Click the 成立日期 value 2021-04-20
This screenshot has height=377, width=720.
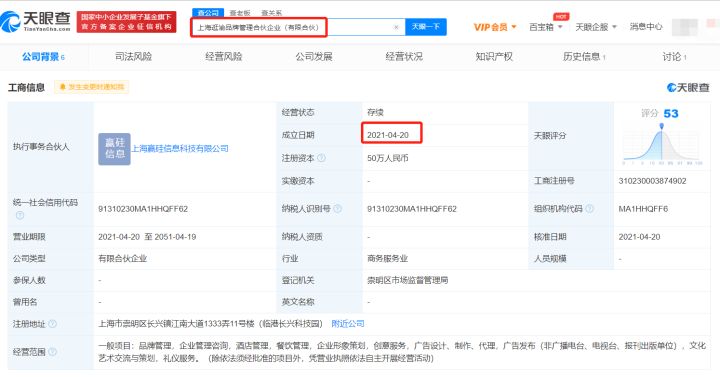[x=388, y=135]
